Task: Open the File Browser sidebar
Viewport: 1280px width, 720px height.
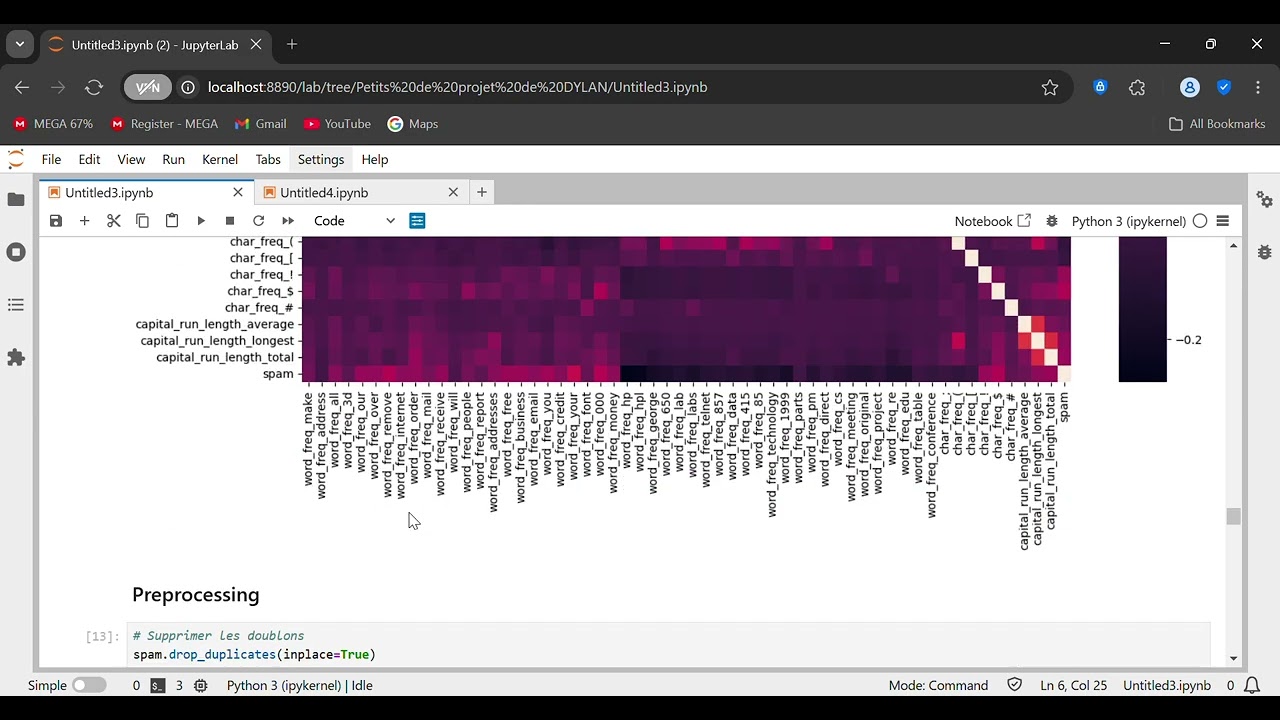Action: coord(16,200)
